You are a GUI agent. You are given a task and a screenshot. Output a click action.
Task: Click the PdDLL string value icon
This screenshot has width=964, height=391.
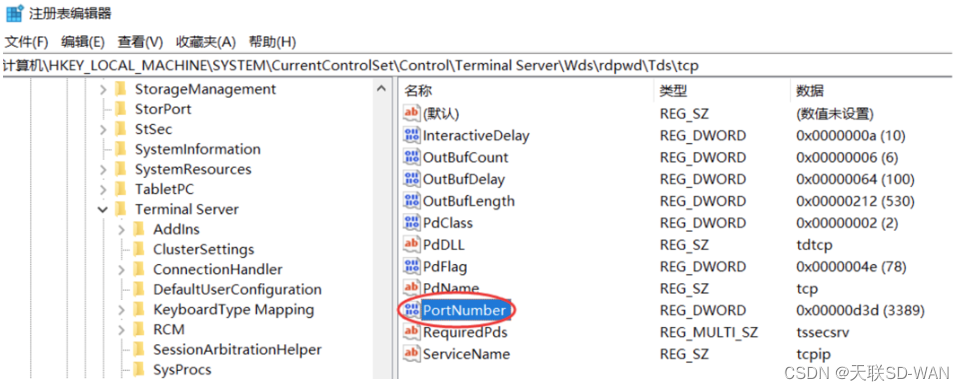coord(411,245)
